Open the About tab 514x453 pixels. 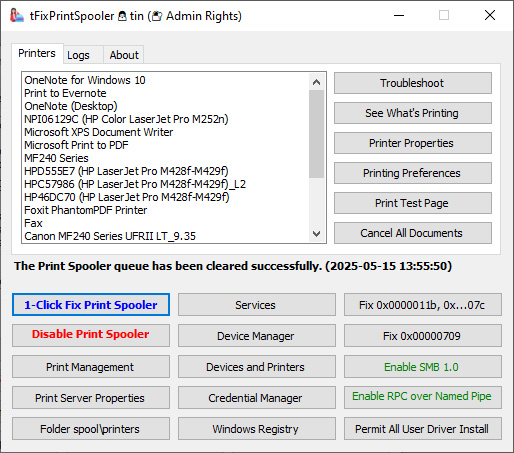(124, 55)
